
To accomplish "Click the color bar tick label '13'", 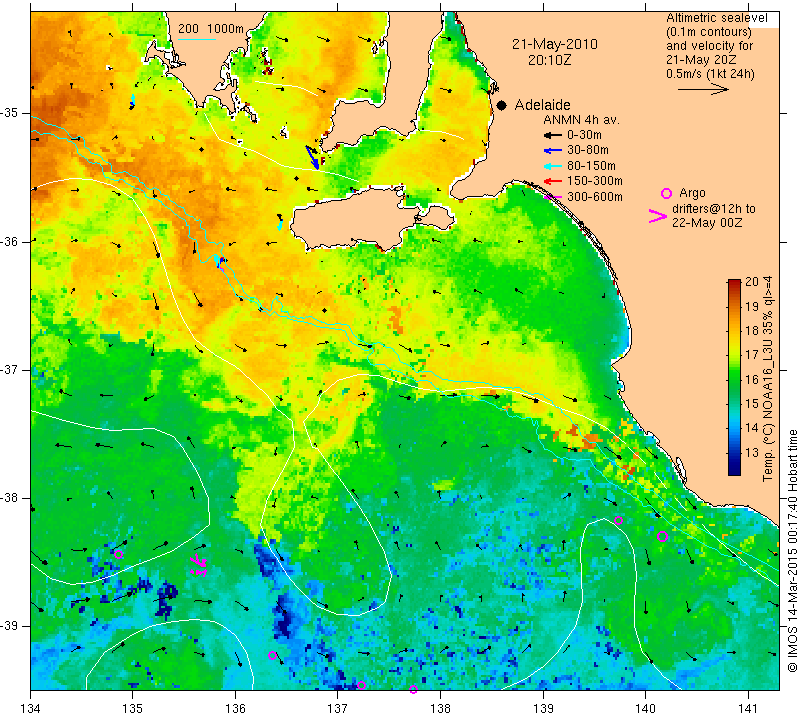I will pyautogui.click(x=752, y=452).
